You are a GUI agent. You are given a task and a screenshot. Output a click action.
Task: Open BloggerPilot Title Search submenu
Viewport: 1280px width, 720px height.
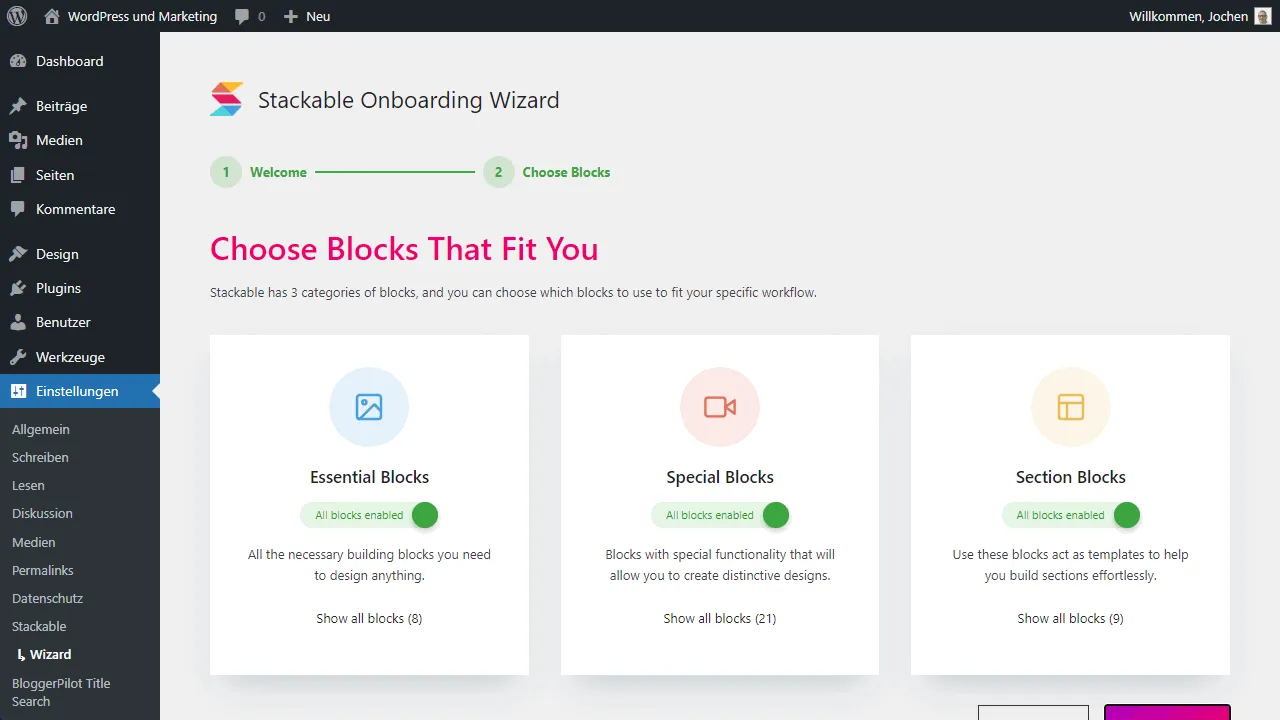(61, 692)
